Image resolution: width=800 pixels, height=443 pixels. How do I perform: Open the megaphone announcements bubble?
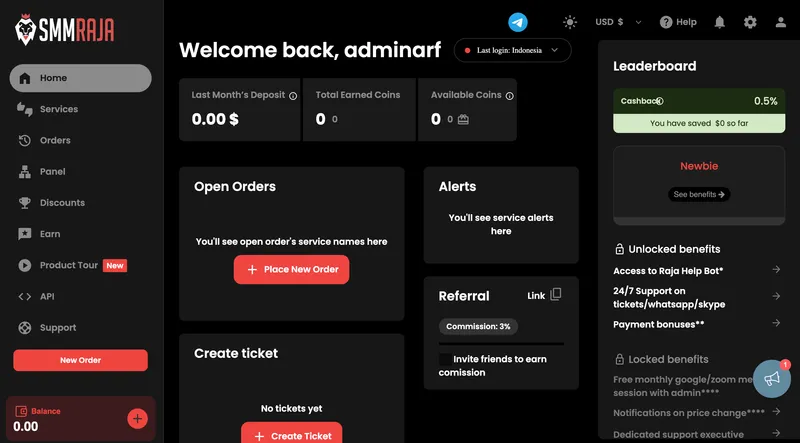pos(772,379)
